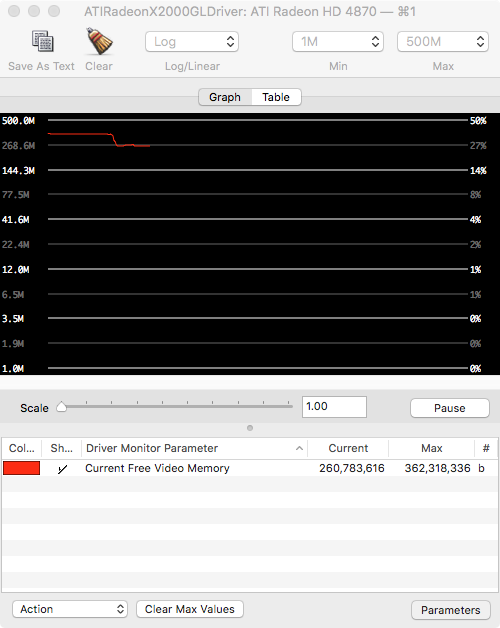Click the max value 362,318,336

tap(438, 468)
